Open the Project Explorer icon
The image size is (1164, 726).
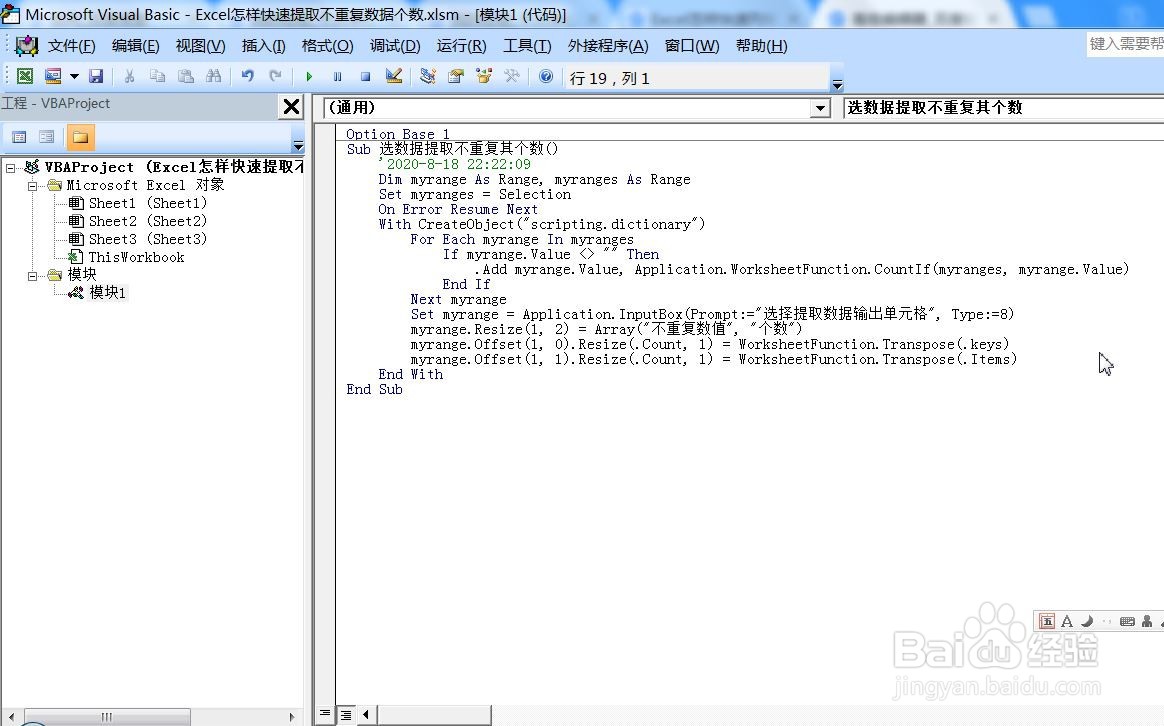(x=428, y=76)
